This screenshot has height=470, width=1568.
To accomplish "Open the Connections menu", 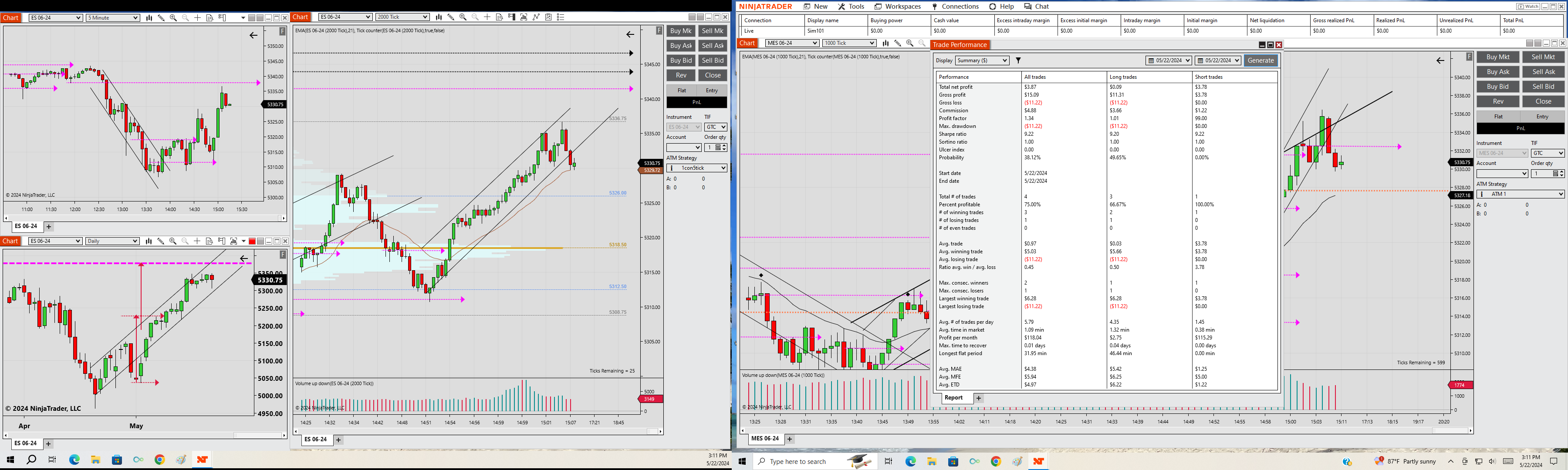I will click(956, 7).
